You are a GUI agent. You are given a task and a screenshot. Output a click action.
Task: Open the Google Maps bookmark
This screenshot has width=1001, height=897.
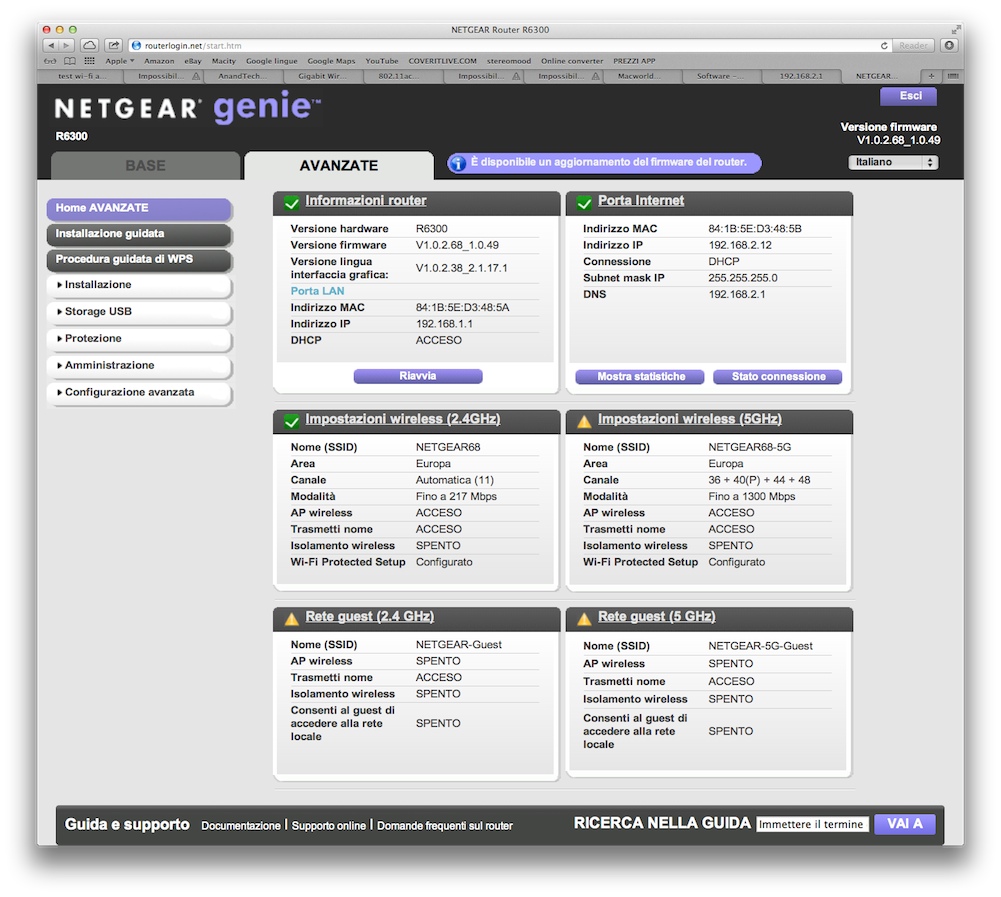click(x=331, y=61)
